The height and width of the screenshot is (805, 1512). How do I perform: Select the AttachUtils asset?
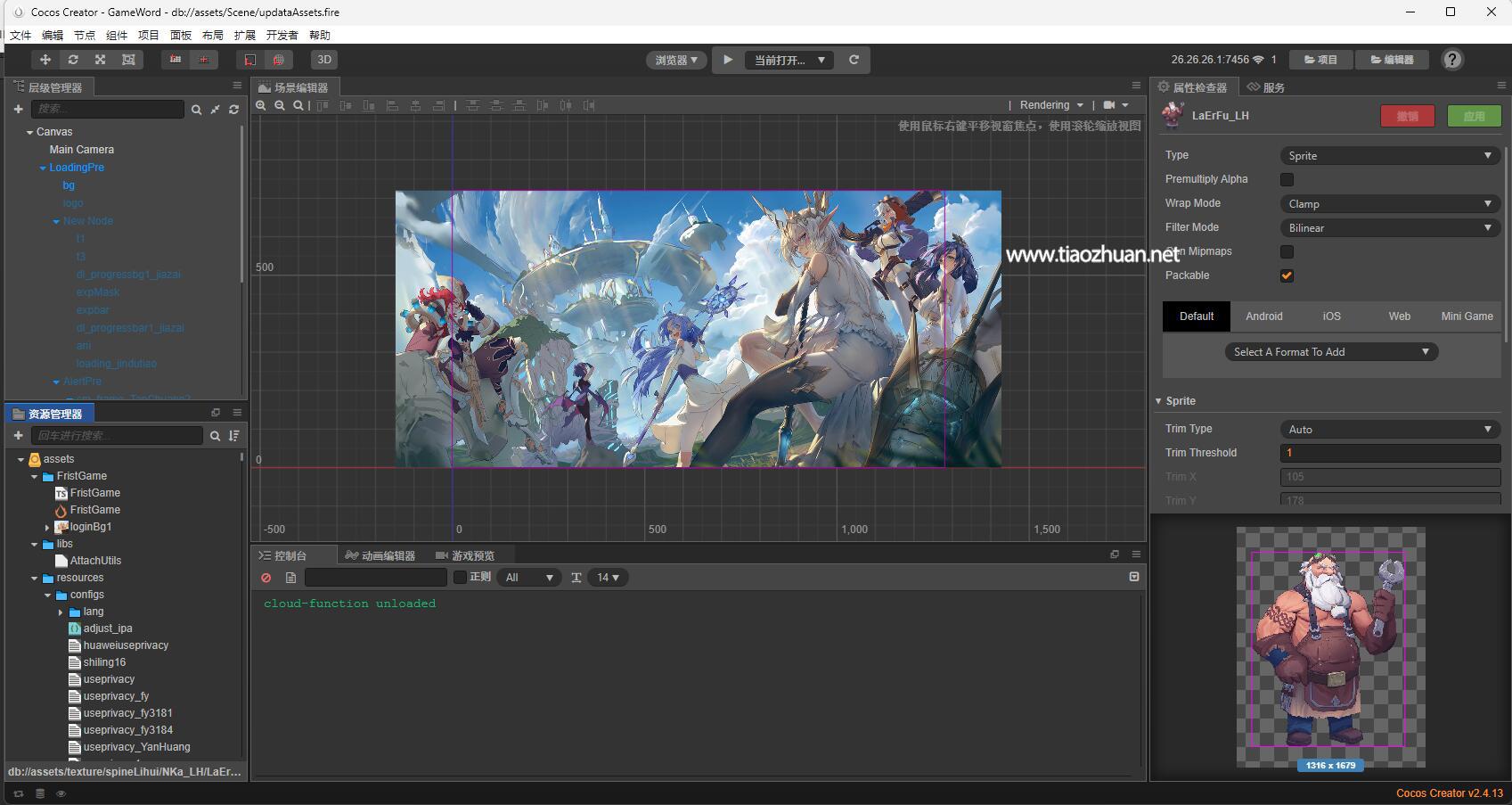[95, 561]
